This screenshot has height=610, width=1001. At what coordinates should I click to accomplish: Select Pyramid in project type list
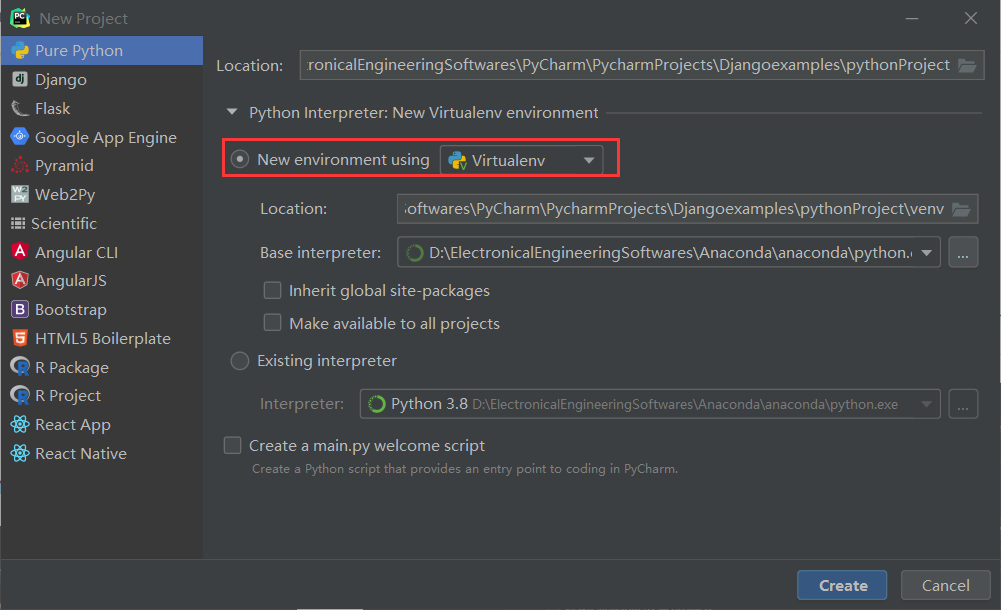point(102,166)
